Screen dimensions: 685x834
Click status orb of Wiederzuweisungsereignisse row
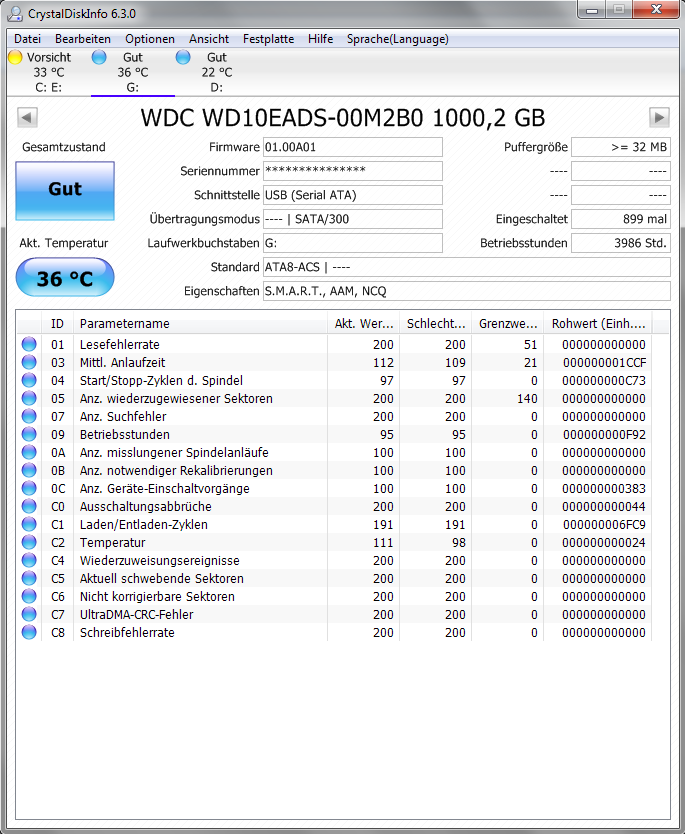(x=29, y=560)
